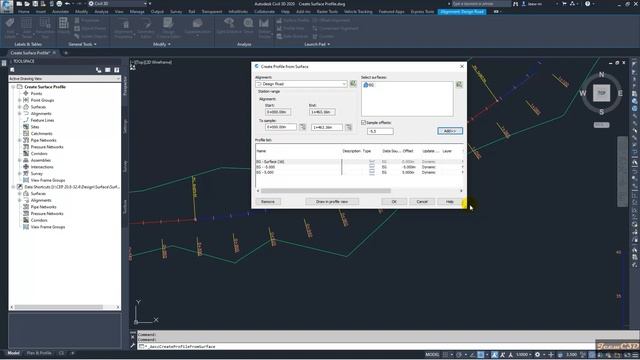Expand the Point Groups tree node
This screenshot has height=360, width=640.
(x=20, y=100)
